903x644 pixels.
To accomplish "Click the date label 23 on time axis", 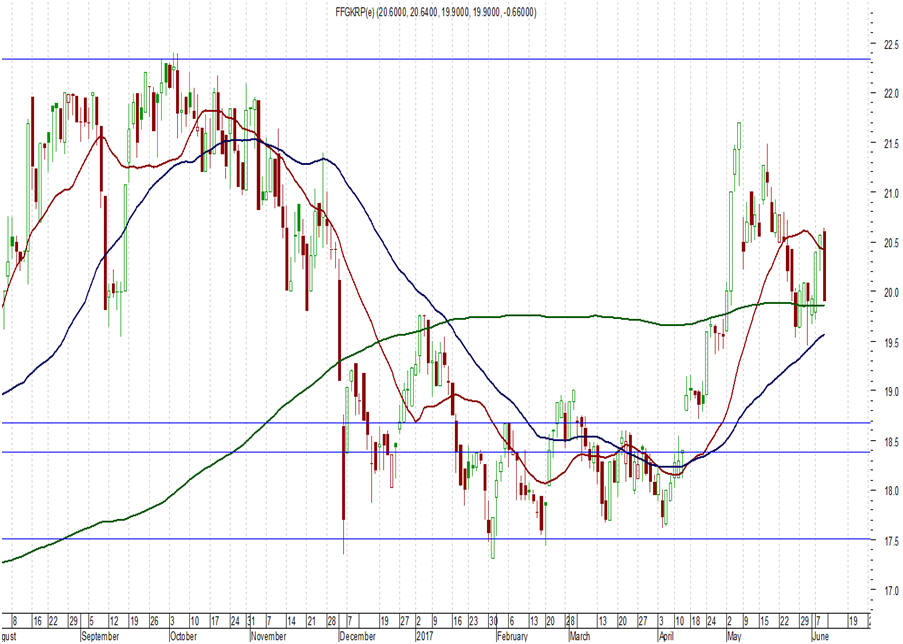I will pos(473,622).
